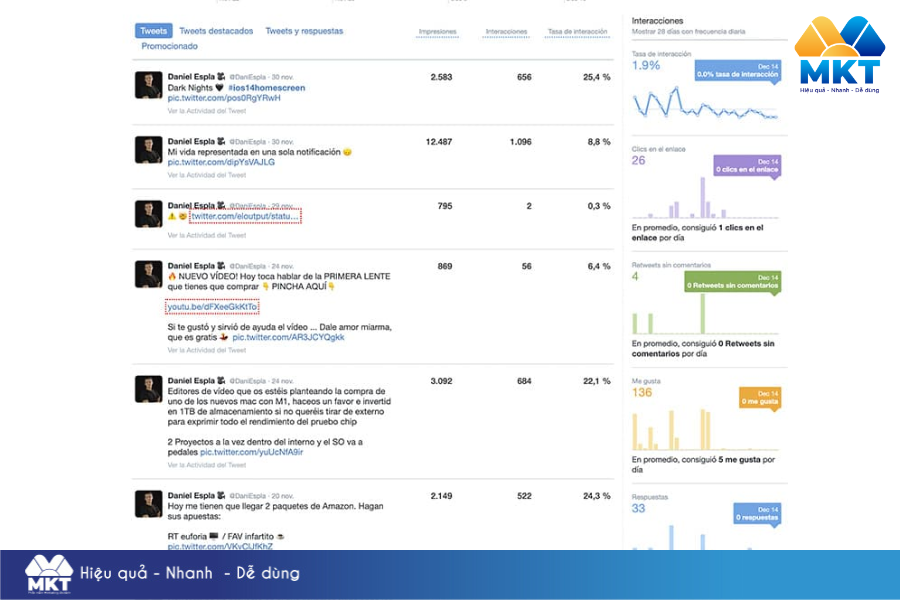The height and width of the screenshot is (600, 900).
Task: Open the pic.twitter.com/dipYsVAJLG image link
Action: [221, 162]
